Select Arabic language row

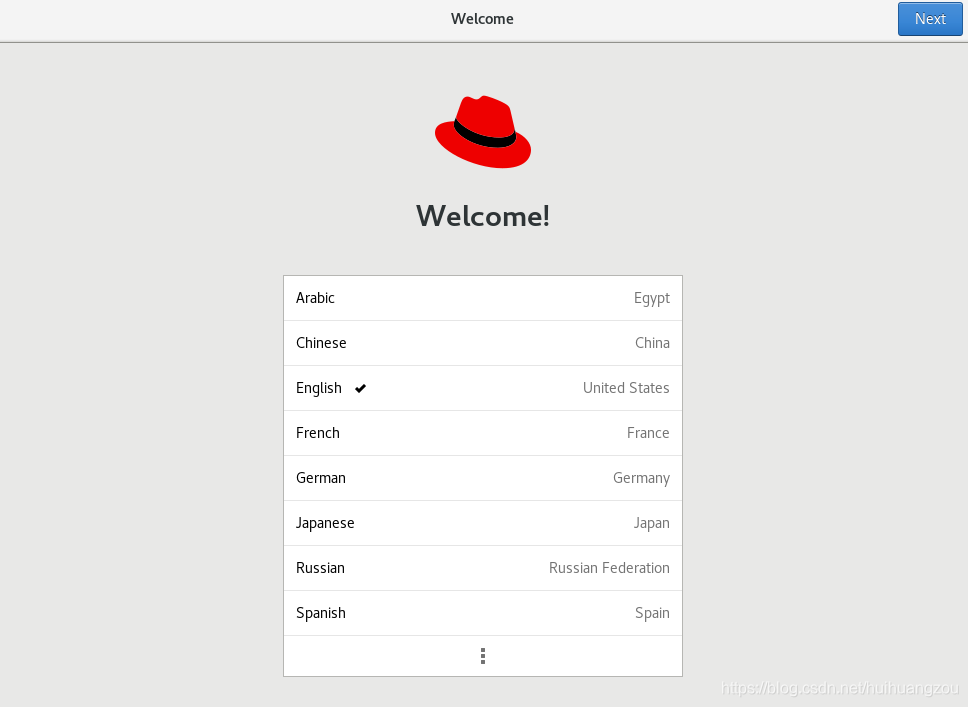pos(483,298)
